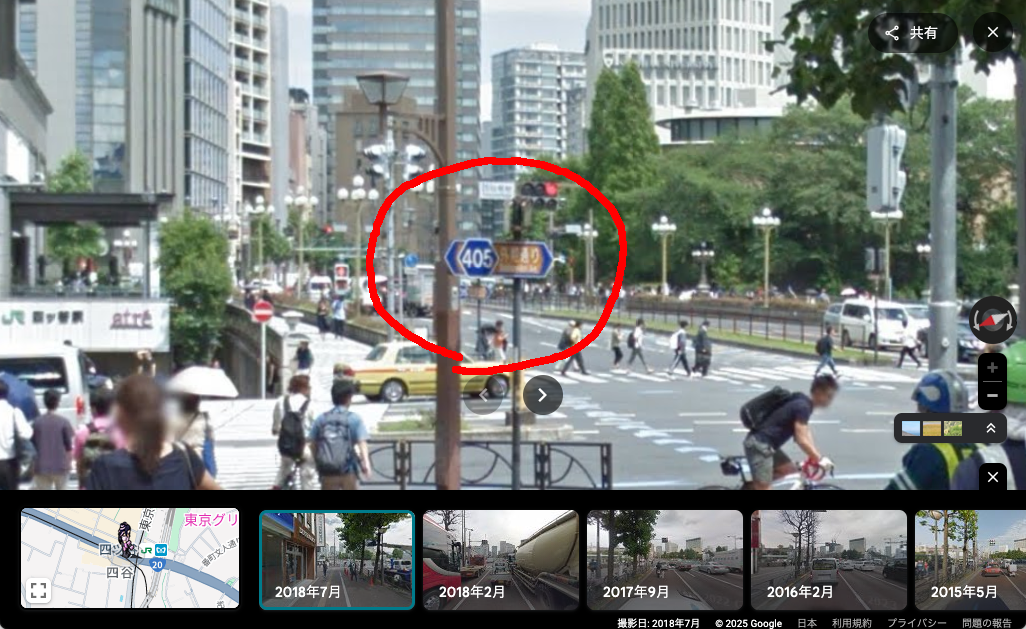Select the 2018年7月 imagery thumbnail
This screenshot has height=629, width=1026.
point(337,559)
